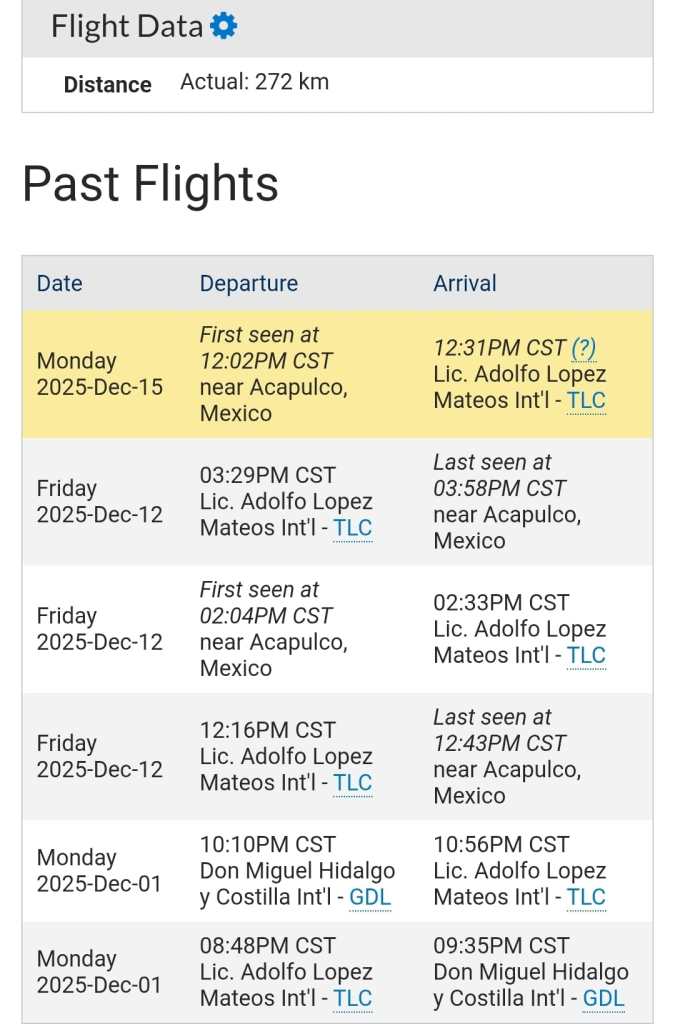675x1024 pixels.
Task: Click the Arrival column header
Action: (465, 283)
